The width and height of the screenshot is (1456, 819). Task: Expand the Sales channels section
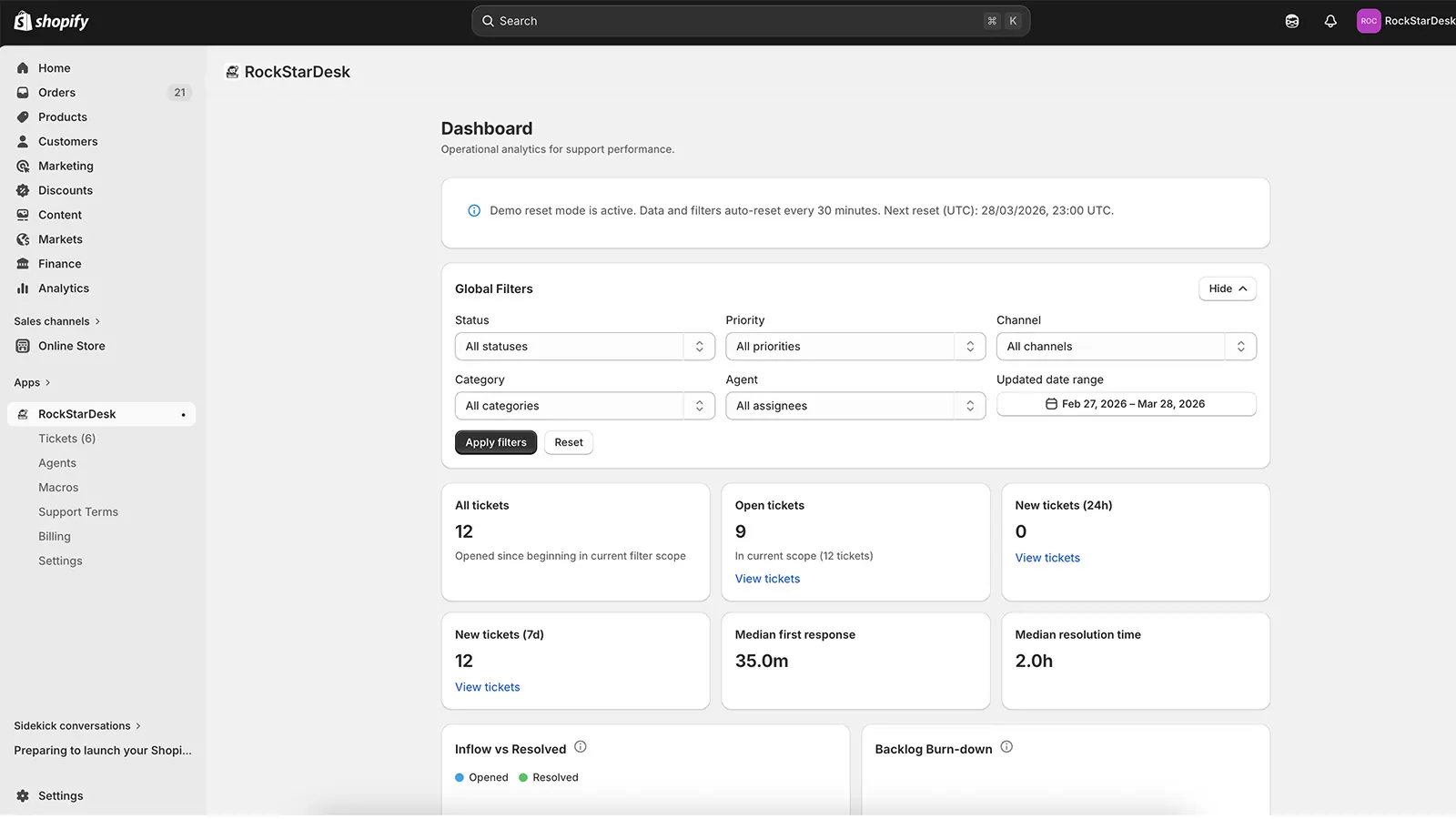[x=56, y=322]
